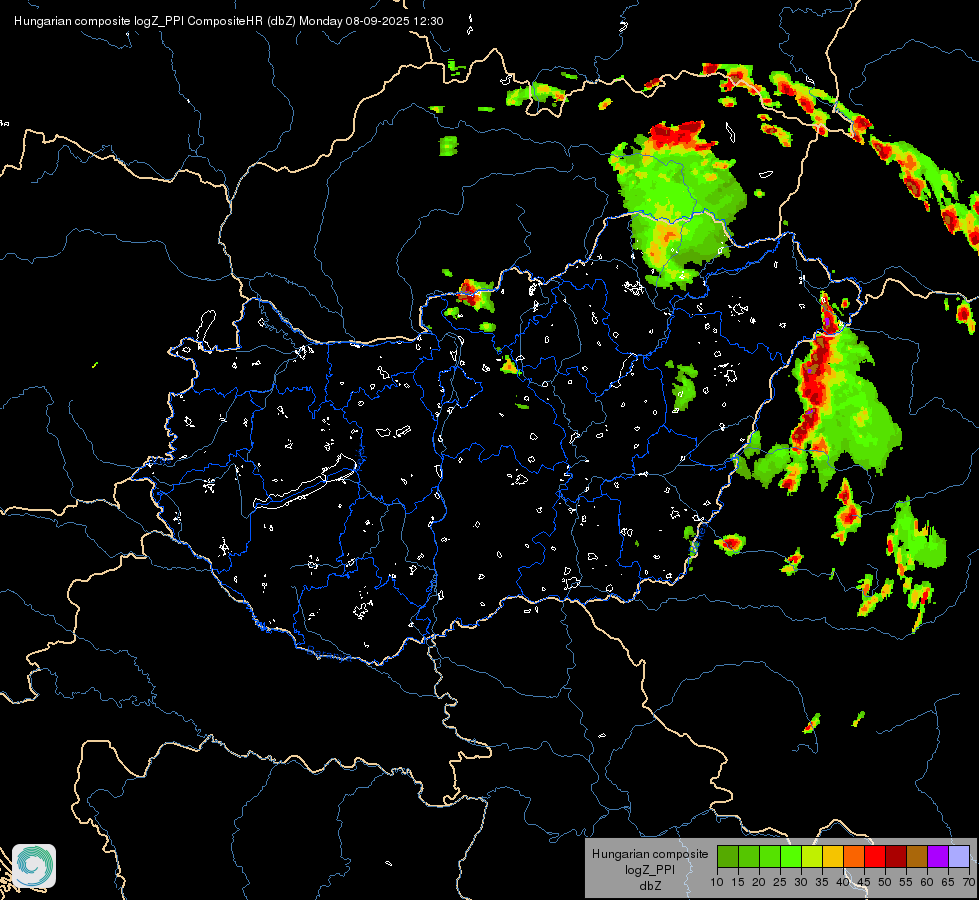
Task: Click the legend scale value '70'
Action: pos(969,882)
